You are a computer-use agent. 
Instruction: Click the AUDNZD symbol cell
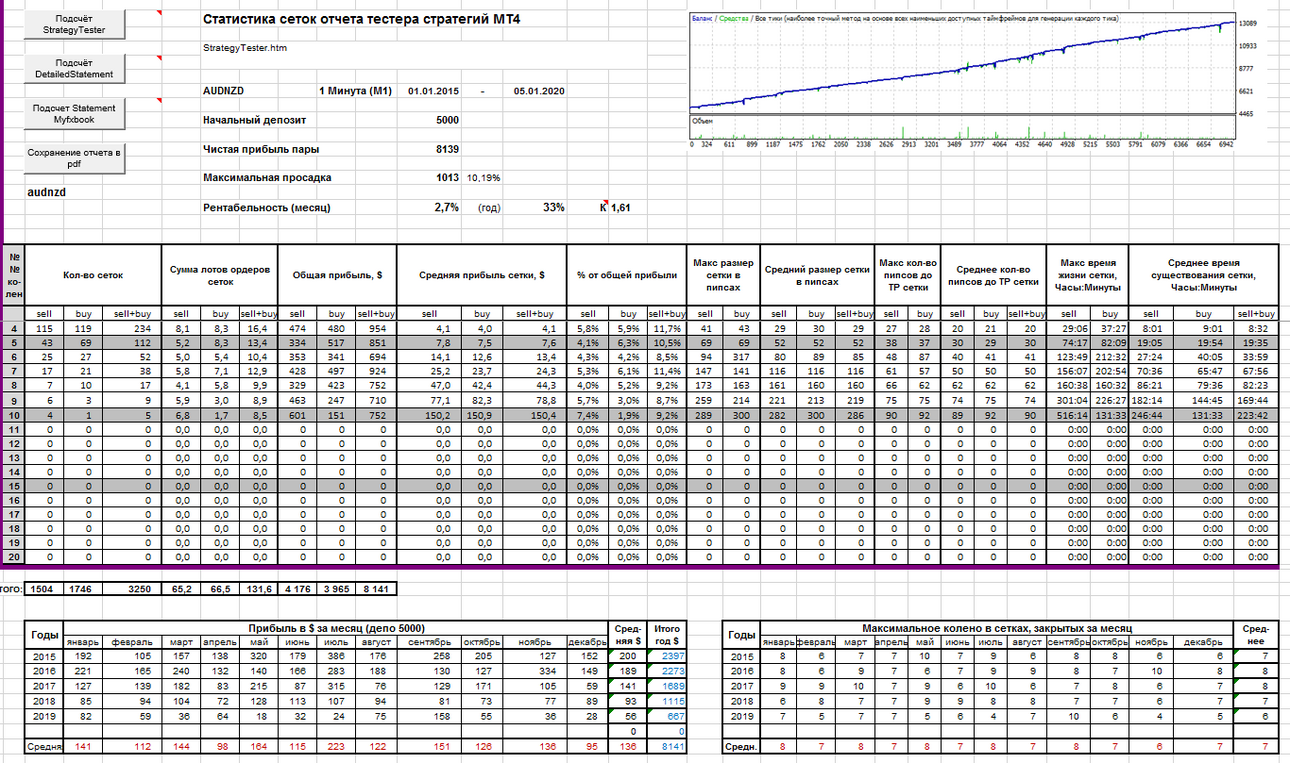click(x=224, y=91)
